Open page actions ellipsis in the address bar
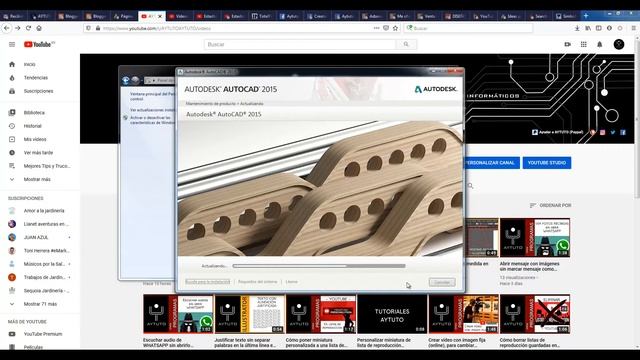Image resolution: width=640 pixels, height=360 pixels. (376, 28)
